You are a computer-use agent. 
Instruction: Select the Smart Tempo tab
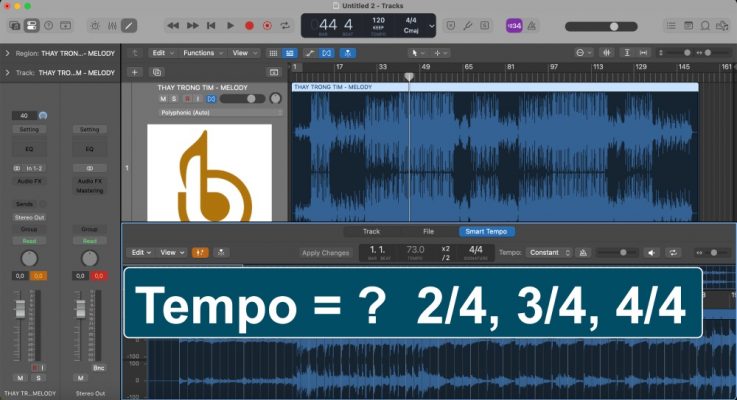click(486, 232)
